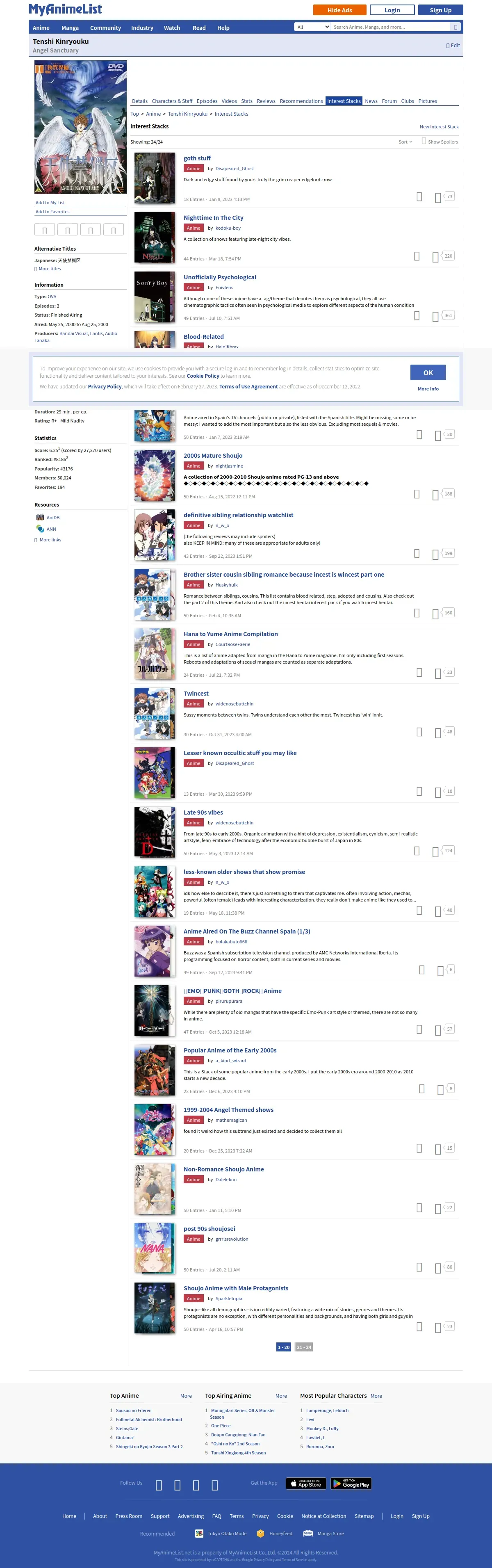This screenshot has width=492, height=1568.
Task: Click the Manga Store icon in footer
Action: [308, 1533]
